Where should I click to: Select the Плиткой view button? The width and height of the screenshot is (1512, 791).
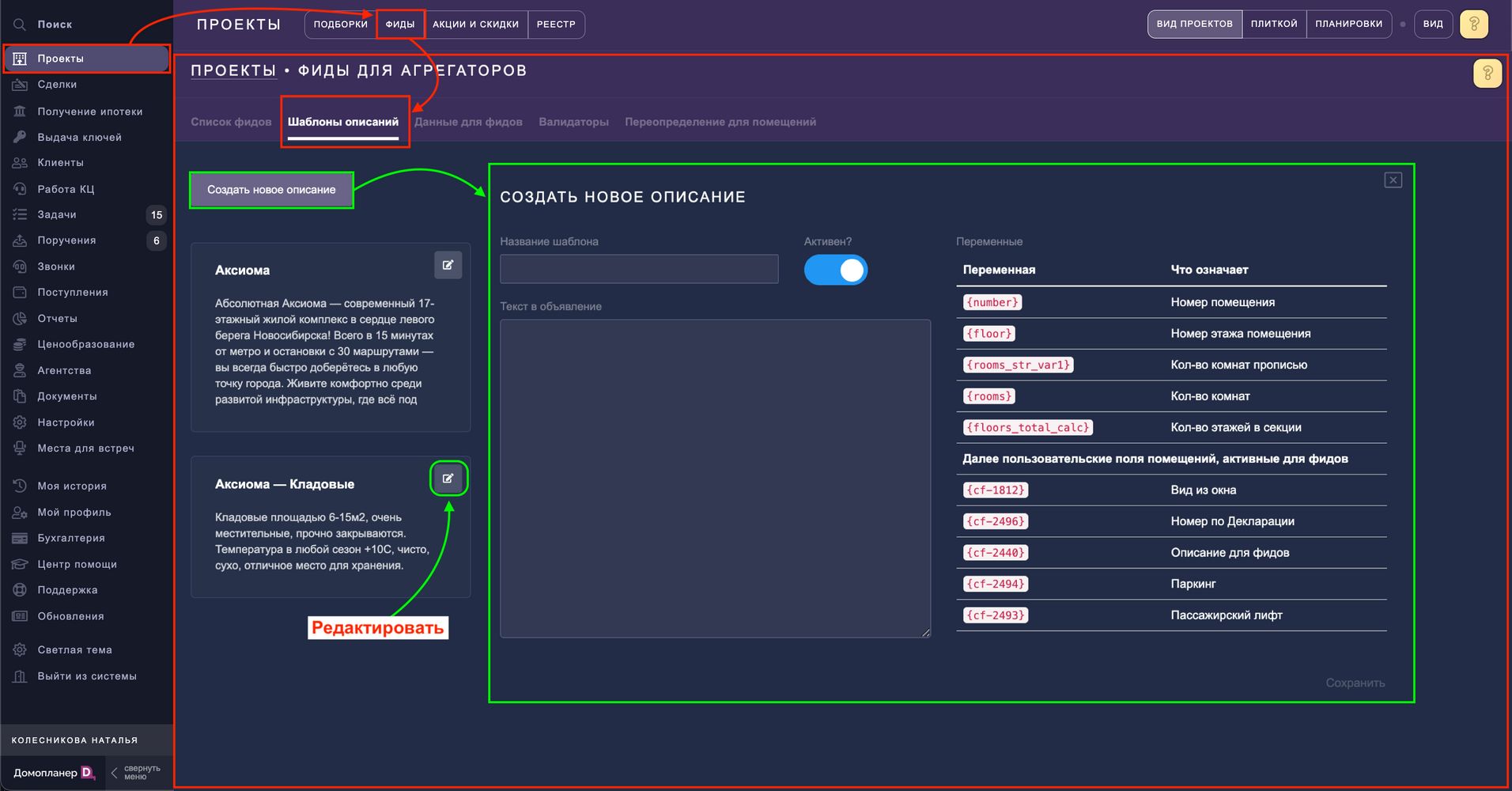(1274, 25)
